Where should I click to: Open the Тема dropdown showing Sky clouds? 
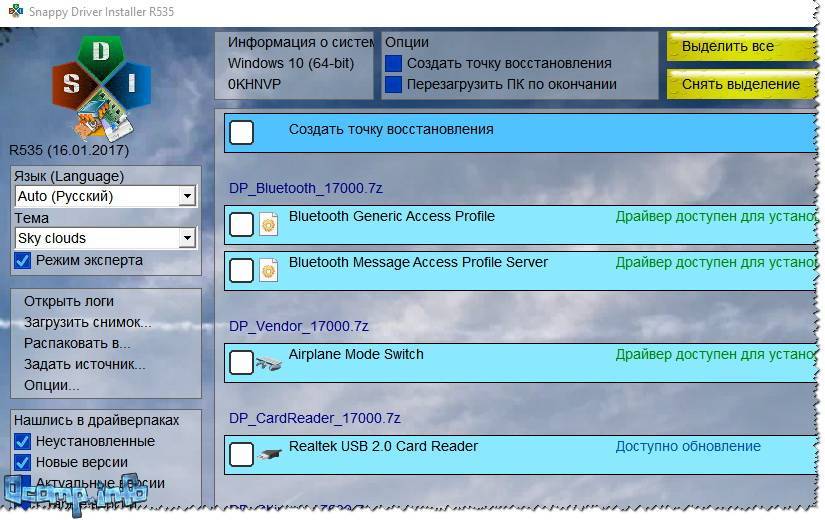(x=106, y=238)
